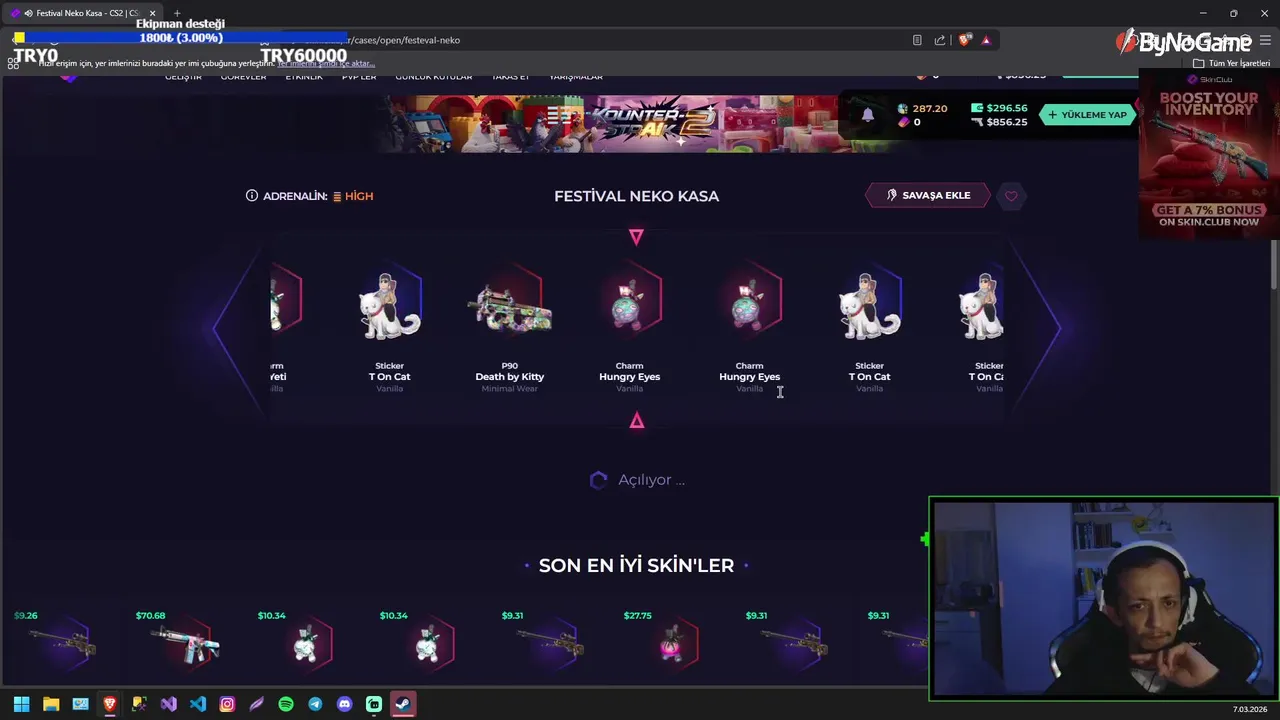Open a new browser tab with plus
Screen dimensions: 1280x720
(177, 13)
